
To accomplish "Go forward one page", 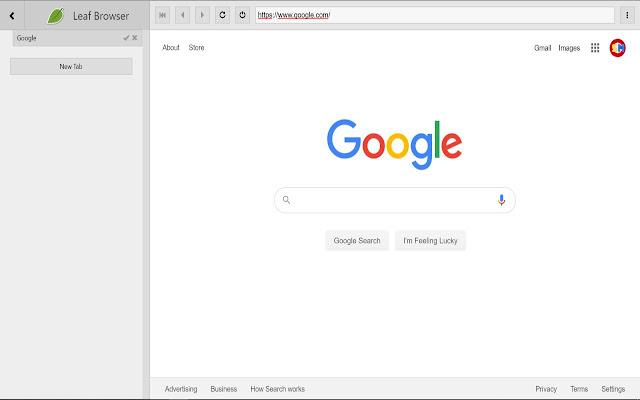I will 202,16.
